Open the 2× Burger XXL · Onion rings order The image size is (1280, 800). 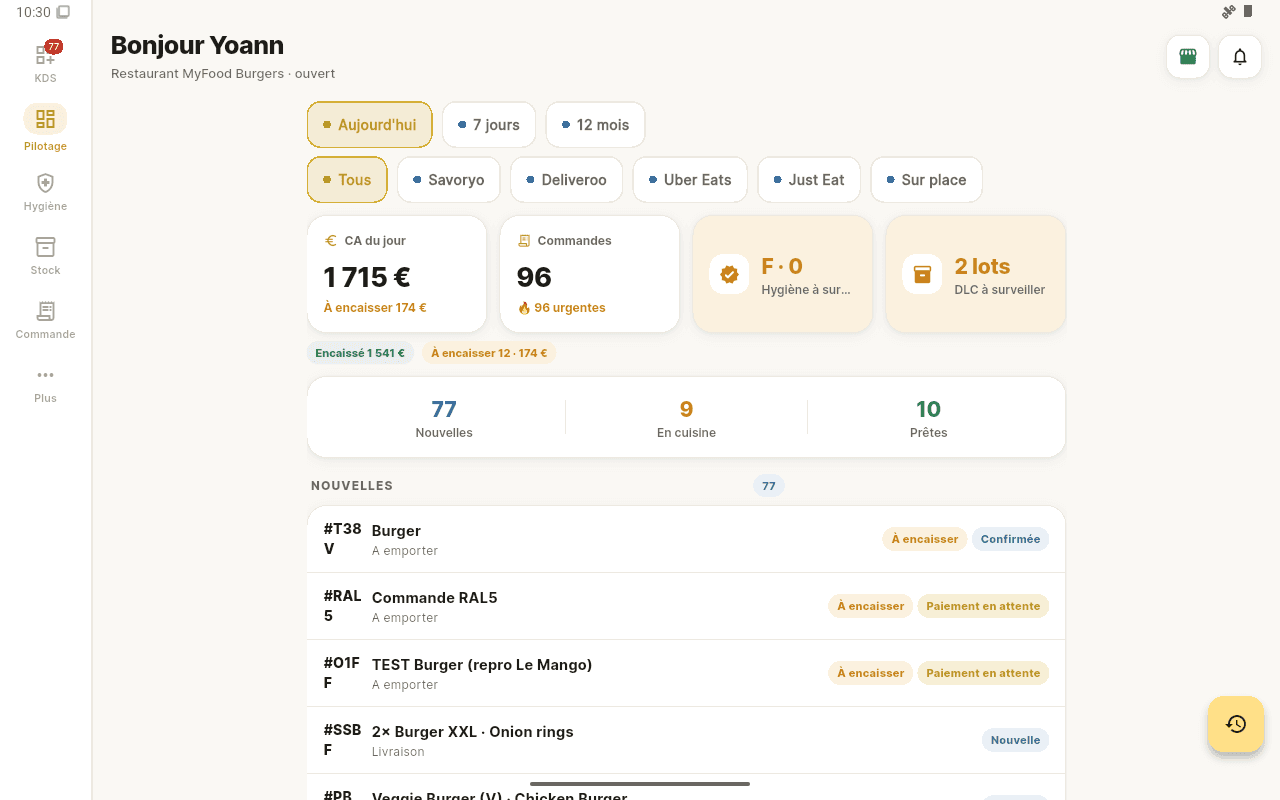(686, 740)
